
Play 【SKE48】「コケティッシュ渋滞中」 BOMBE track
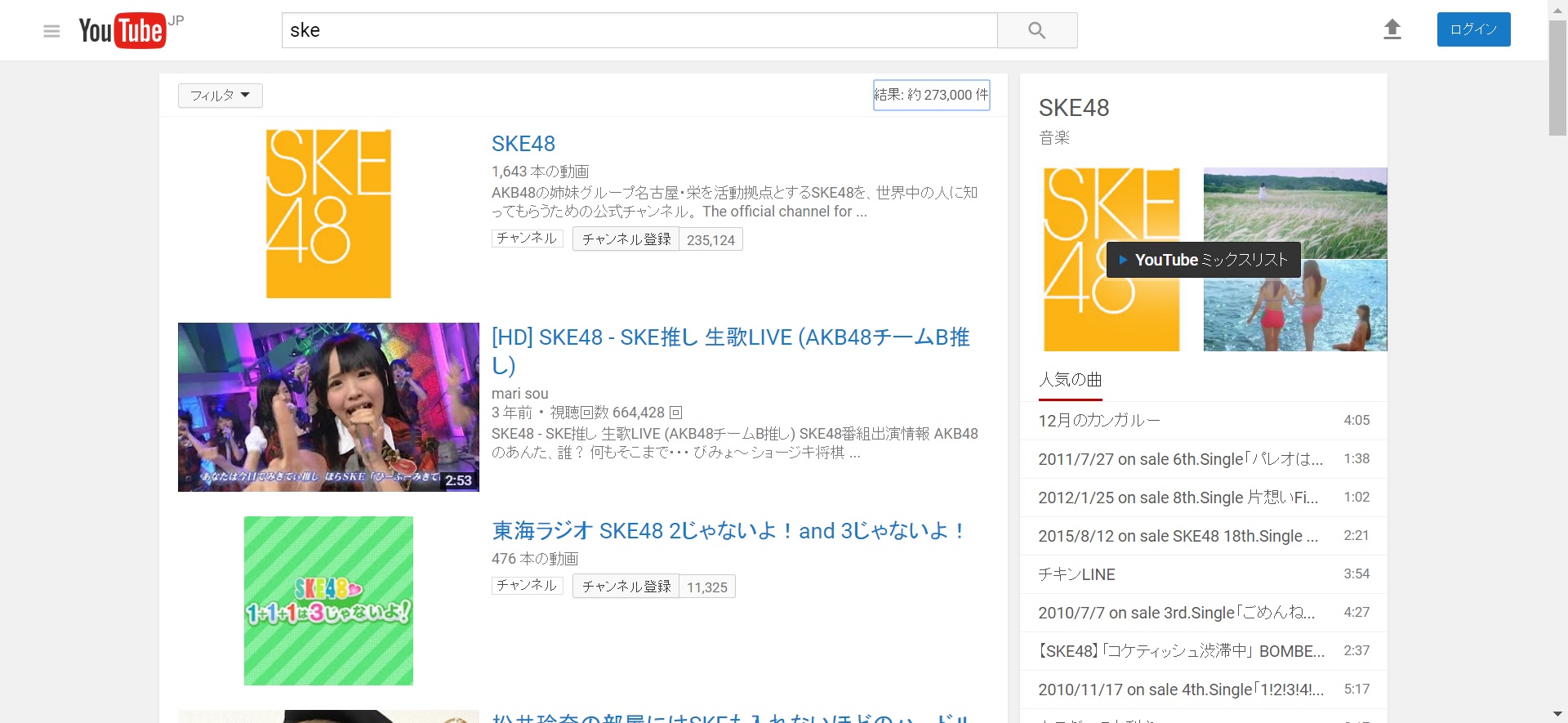1204,651
